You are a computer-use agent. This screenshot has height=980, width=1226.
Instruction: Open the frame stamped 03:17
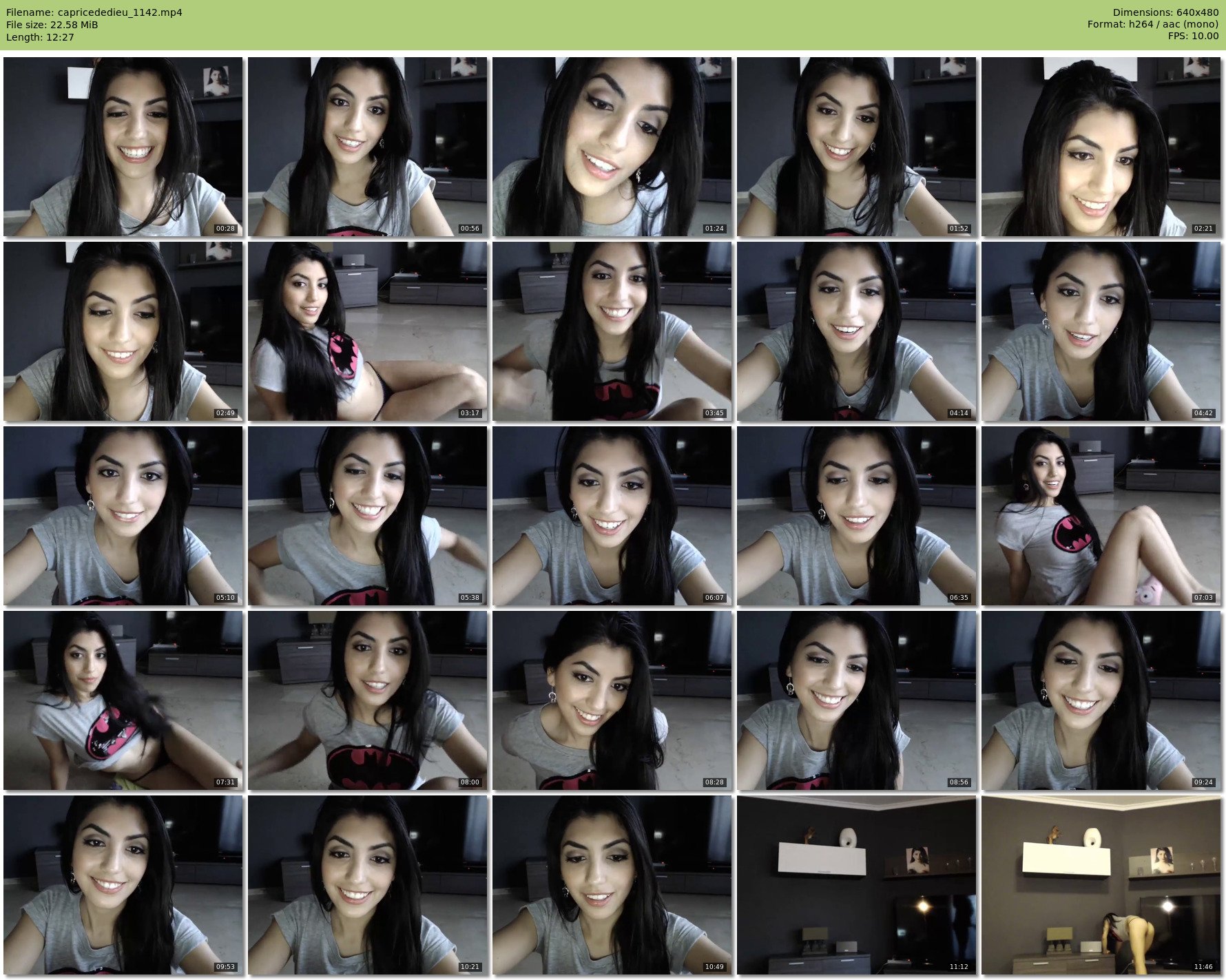tap(367, 331)
